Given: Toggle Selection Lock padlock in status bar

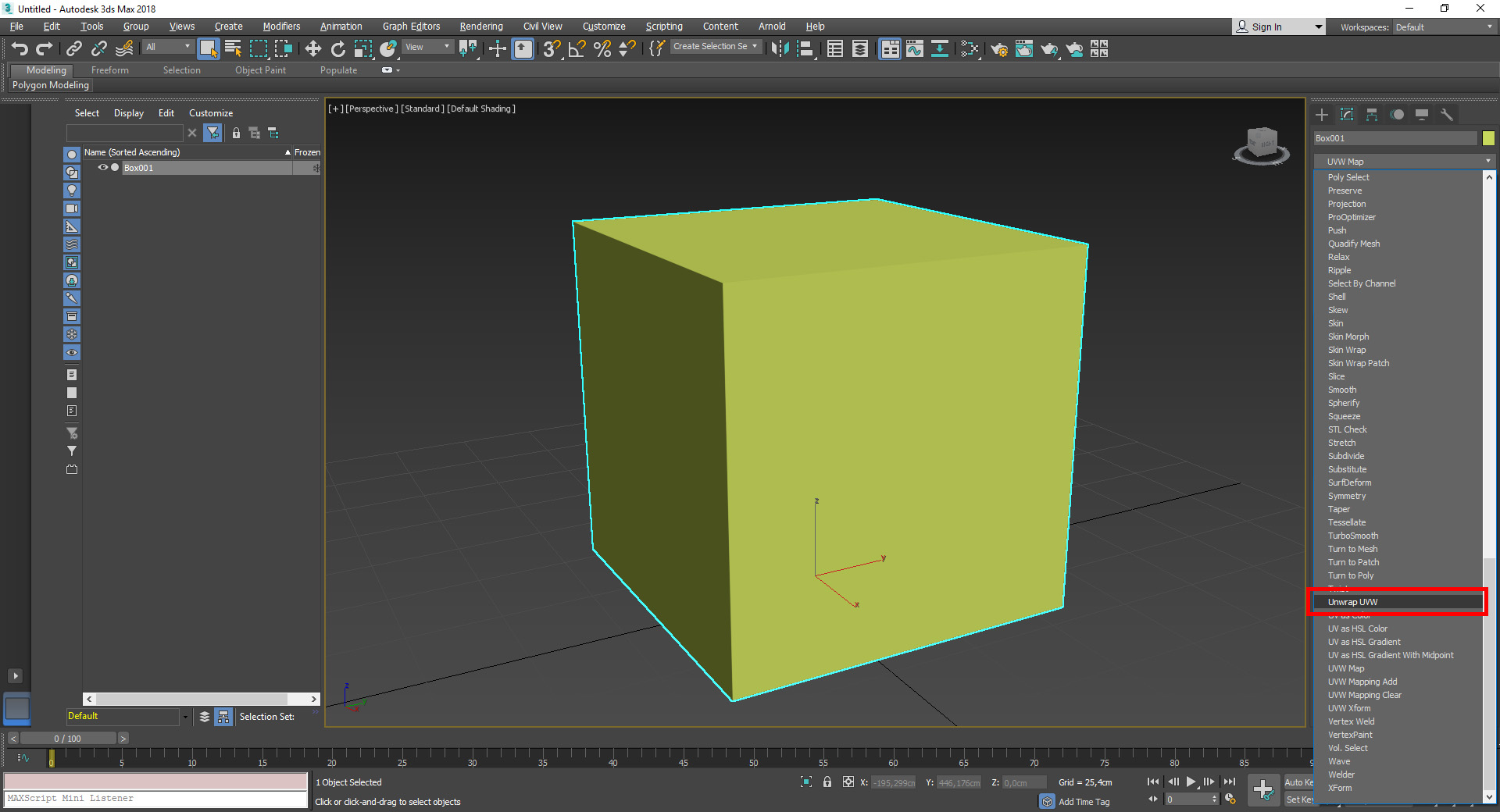Looking at the screenshot, I should 827,782.
